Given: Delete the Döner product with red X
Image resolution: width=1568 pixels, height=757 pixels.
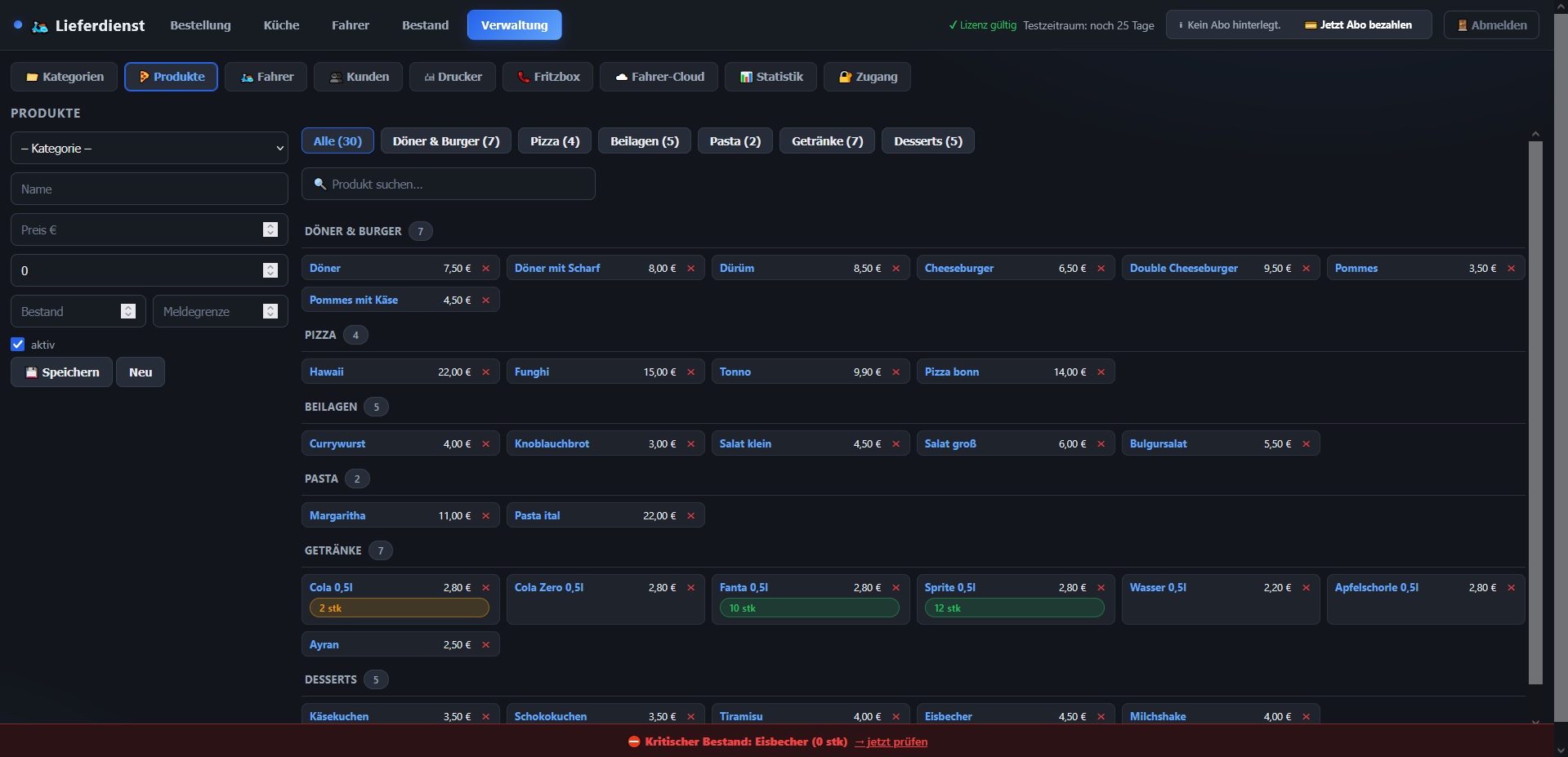Looking at the screenshot, I should 485,269.
